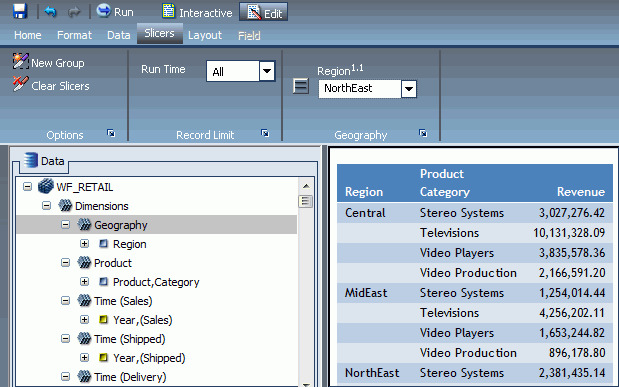Click revenue value 3,027,276.42

click(572, 213)
